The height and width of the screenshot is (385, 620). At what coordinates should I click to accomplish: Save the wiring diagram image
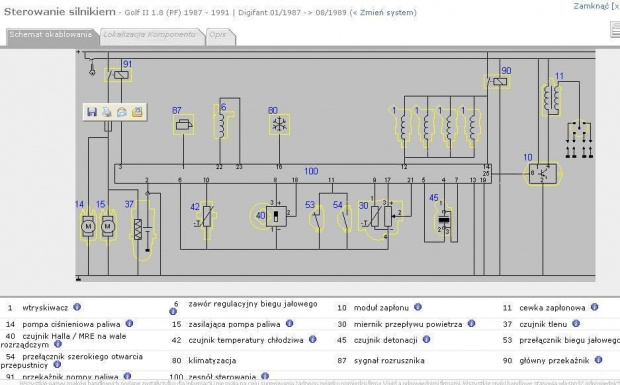click(x=92, y=112)
